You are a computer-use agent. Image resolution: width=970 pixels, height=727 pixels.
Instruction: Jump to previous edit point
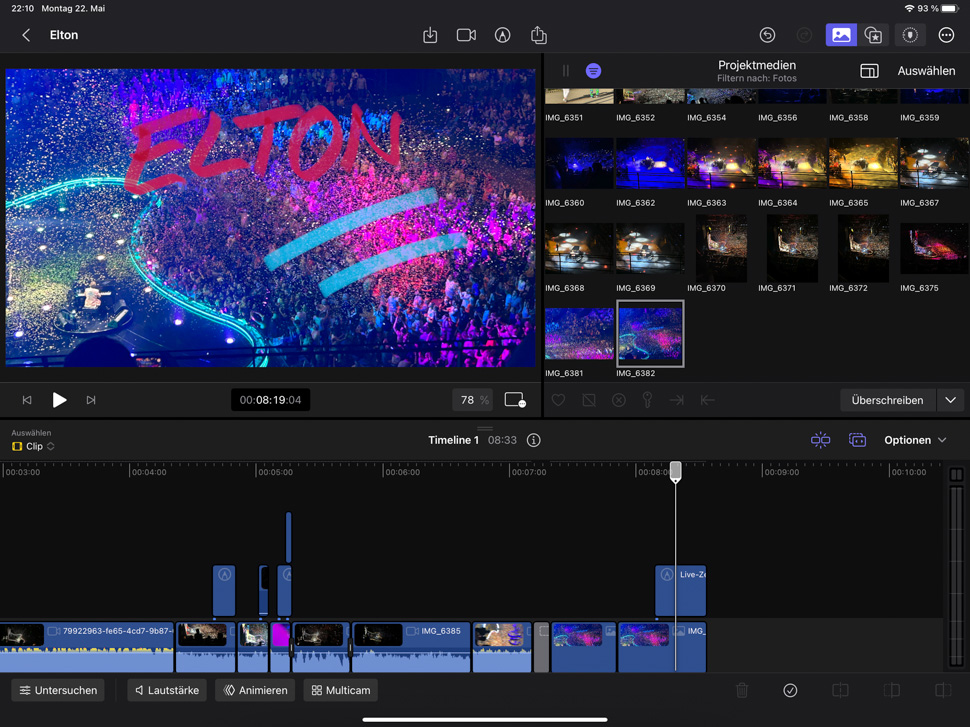point(27,400)
